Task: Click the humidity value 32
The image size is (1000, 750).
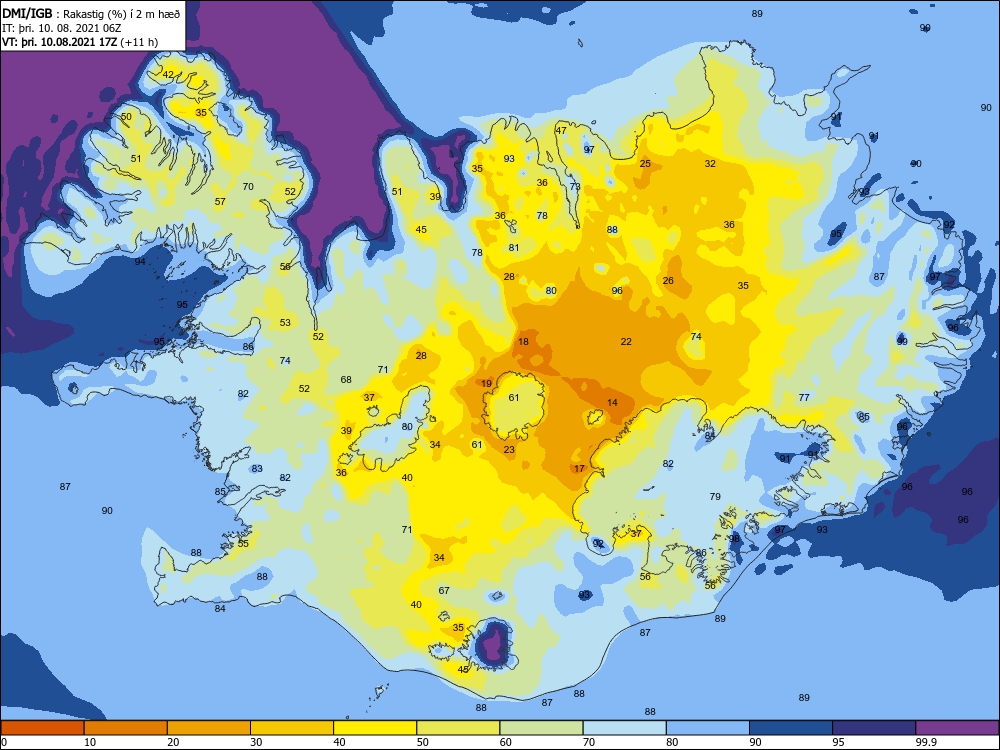Action: tap(710, 164)
